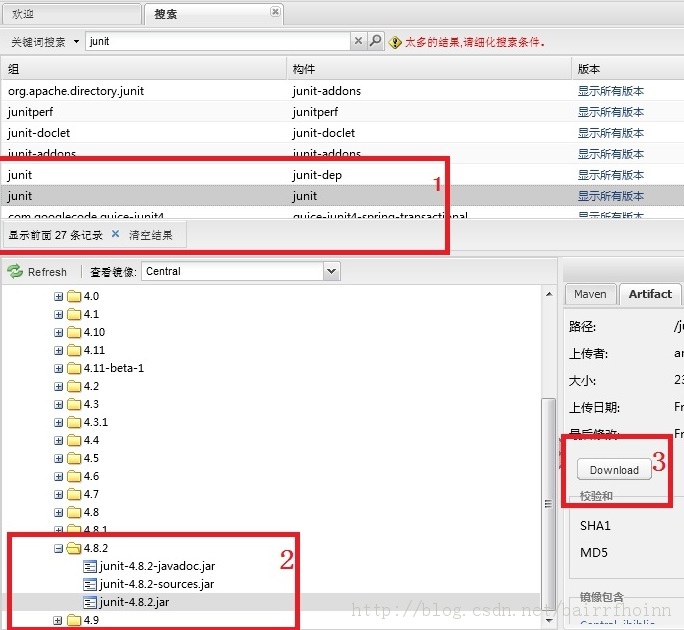Viewport: 684px width, 630px height.
Task: Click the 4.10 folder icon
Action: 74,332
